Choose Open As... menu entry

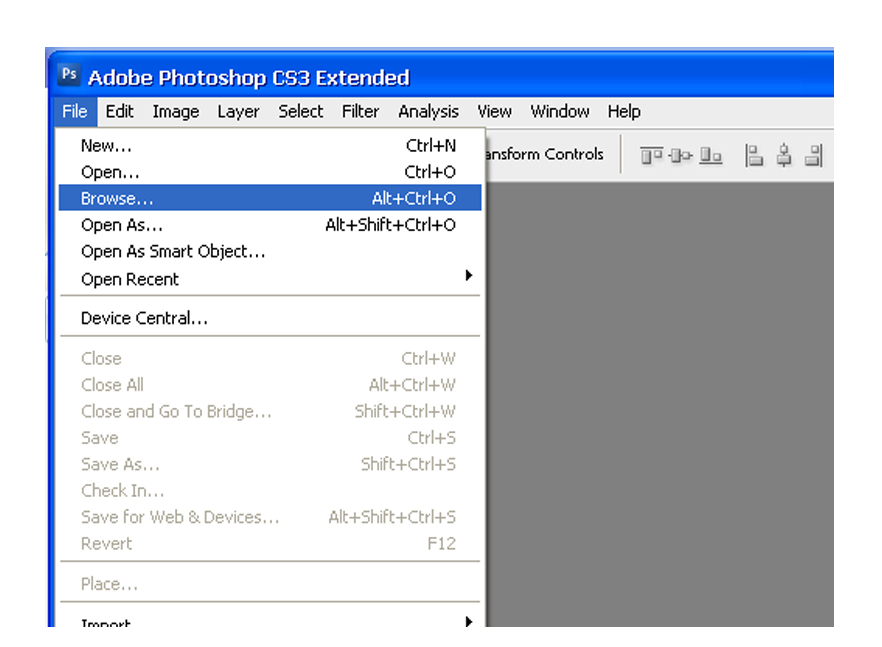tap(270, 225)
